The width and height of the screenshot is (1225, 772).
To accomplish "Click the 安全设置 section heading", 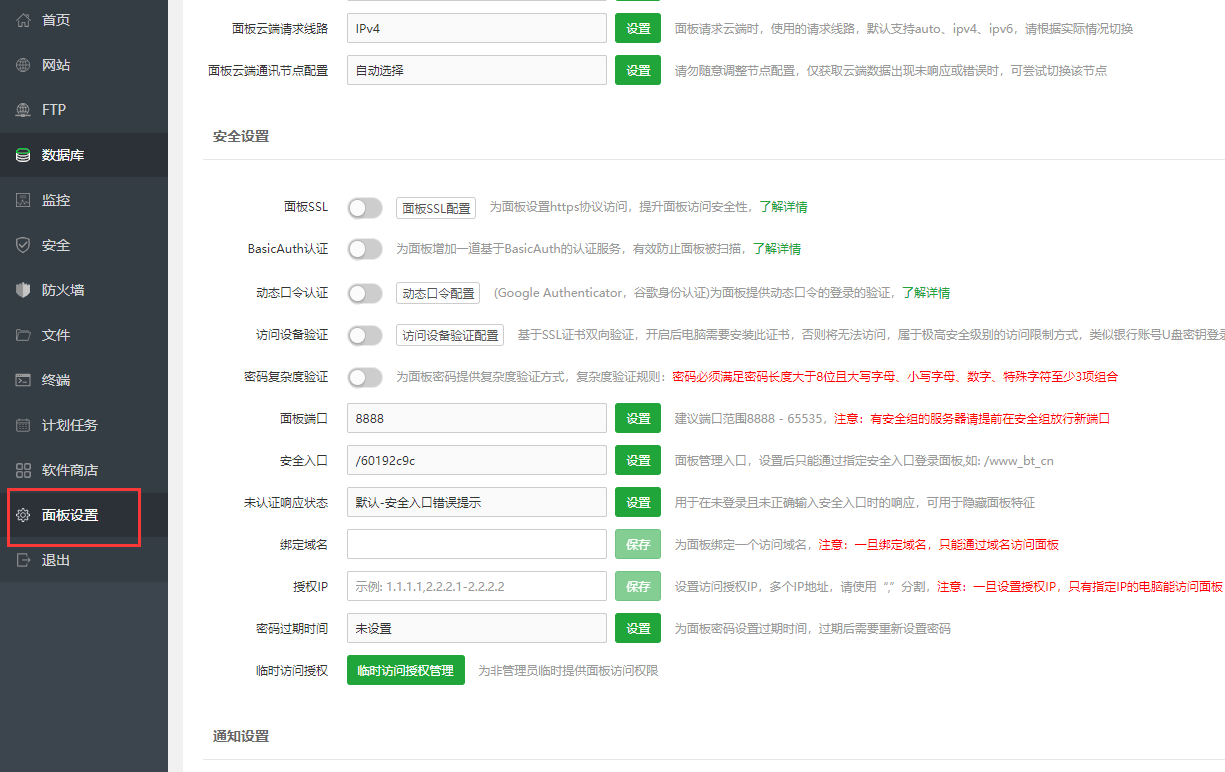I will 241,136.
